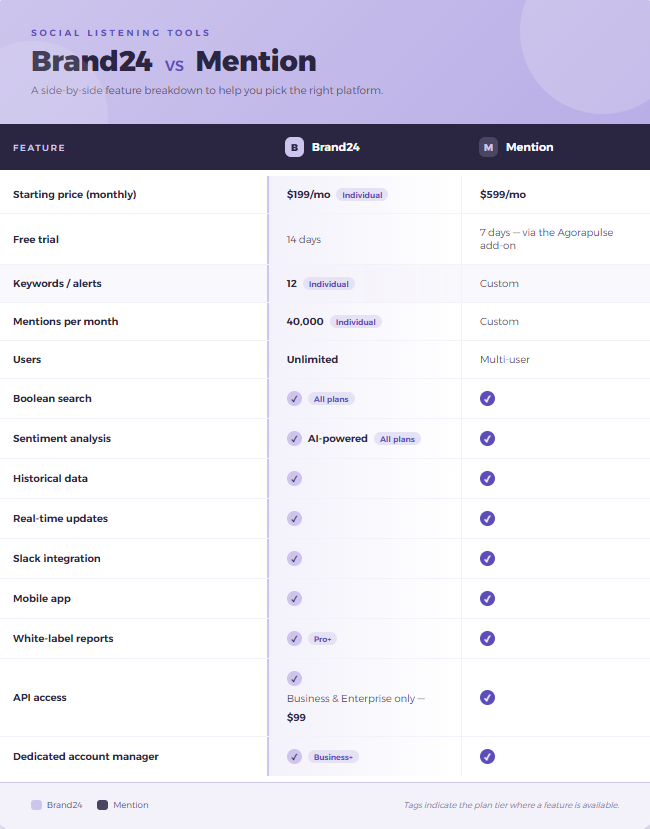The height and width of the screenshot is (829, 650).
Task: Click All plans tag next to AI-powered
Action: [x=397, y=439]
